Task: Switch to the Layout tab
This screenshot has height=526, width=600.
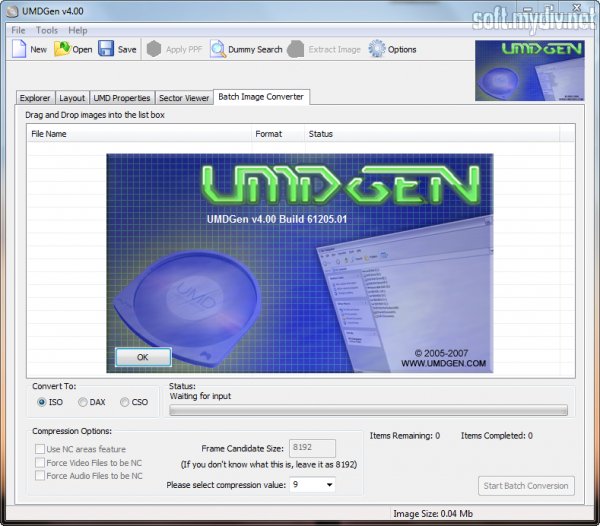Action: pos(72,98)
